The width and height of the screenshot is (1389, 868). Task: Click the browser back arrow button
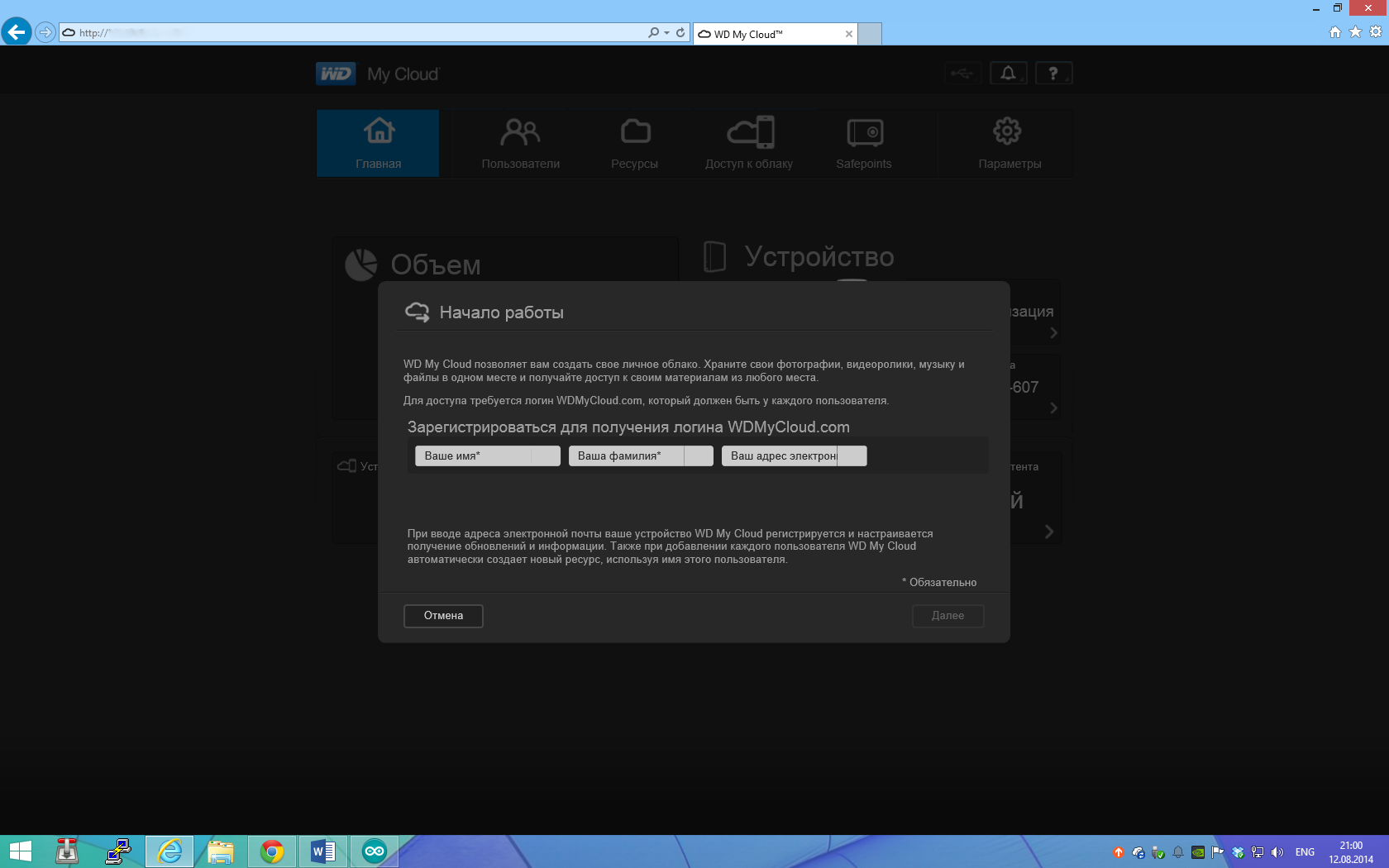coord(17,32)
